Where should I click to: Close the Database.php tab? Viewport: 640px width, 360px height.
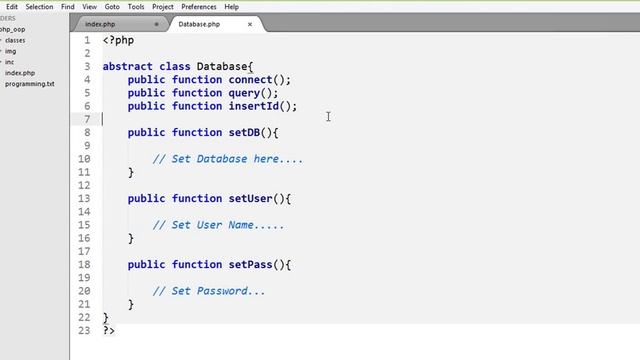pos(250,24)
